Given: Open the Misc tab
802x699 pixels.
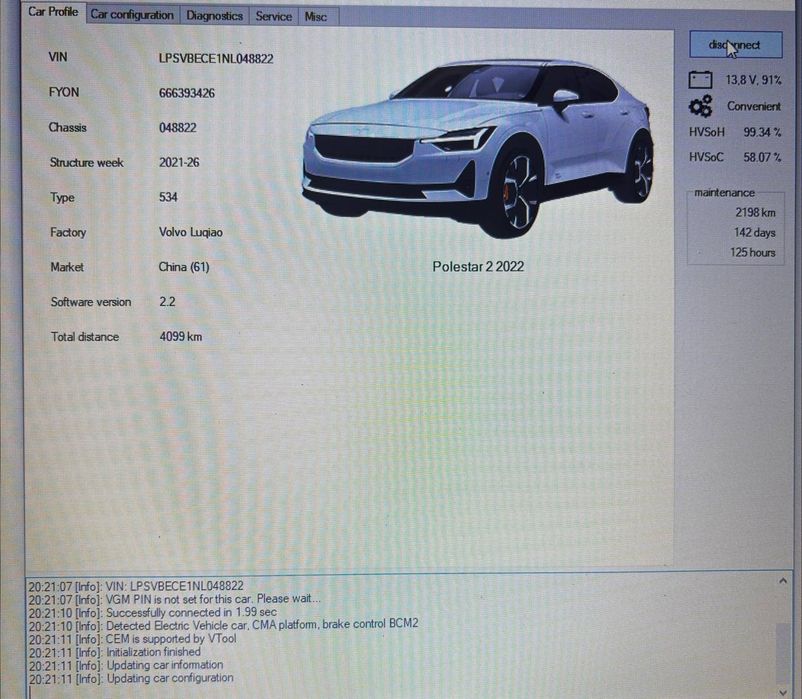Looking at the screenshot, I should tap(316, 17).
